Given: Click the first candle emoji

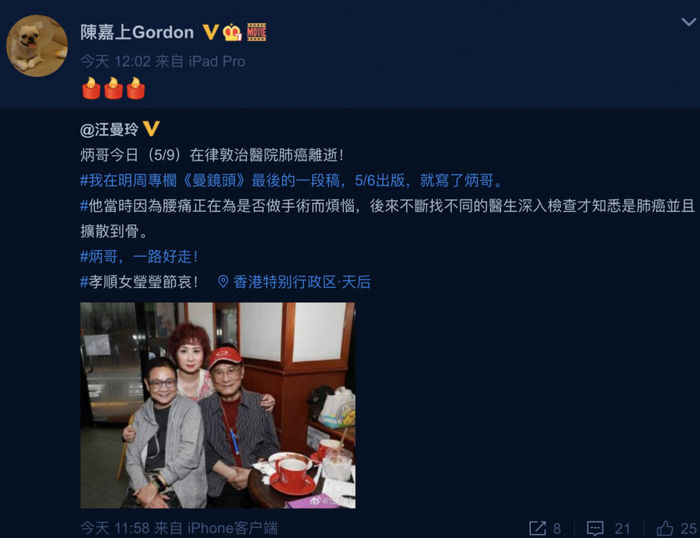Looking at the screenshot, I should coord(91,88).
